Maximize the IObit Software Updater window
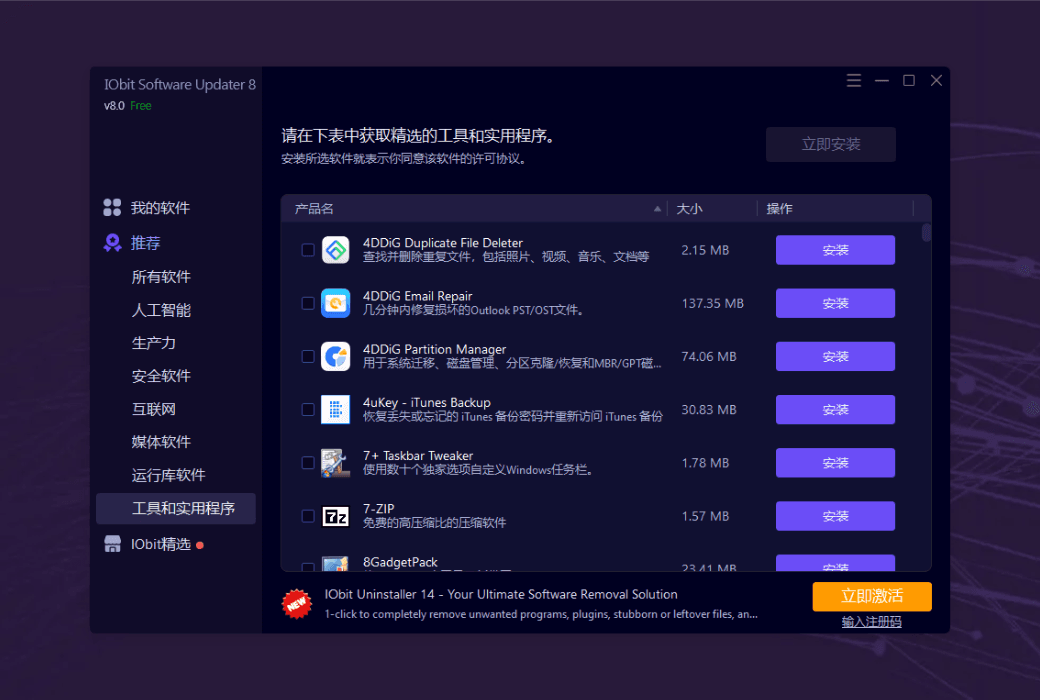1040x700 pixels. coord(909,80)
